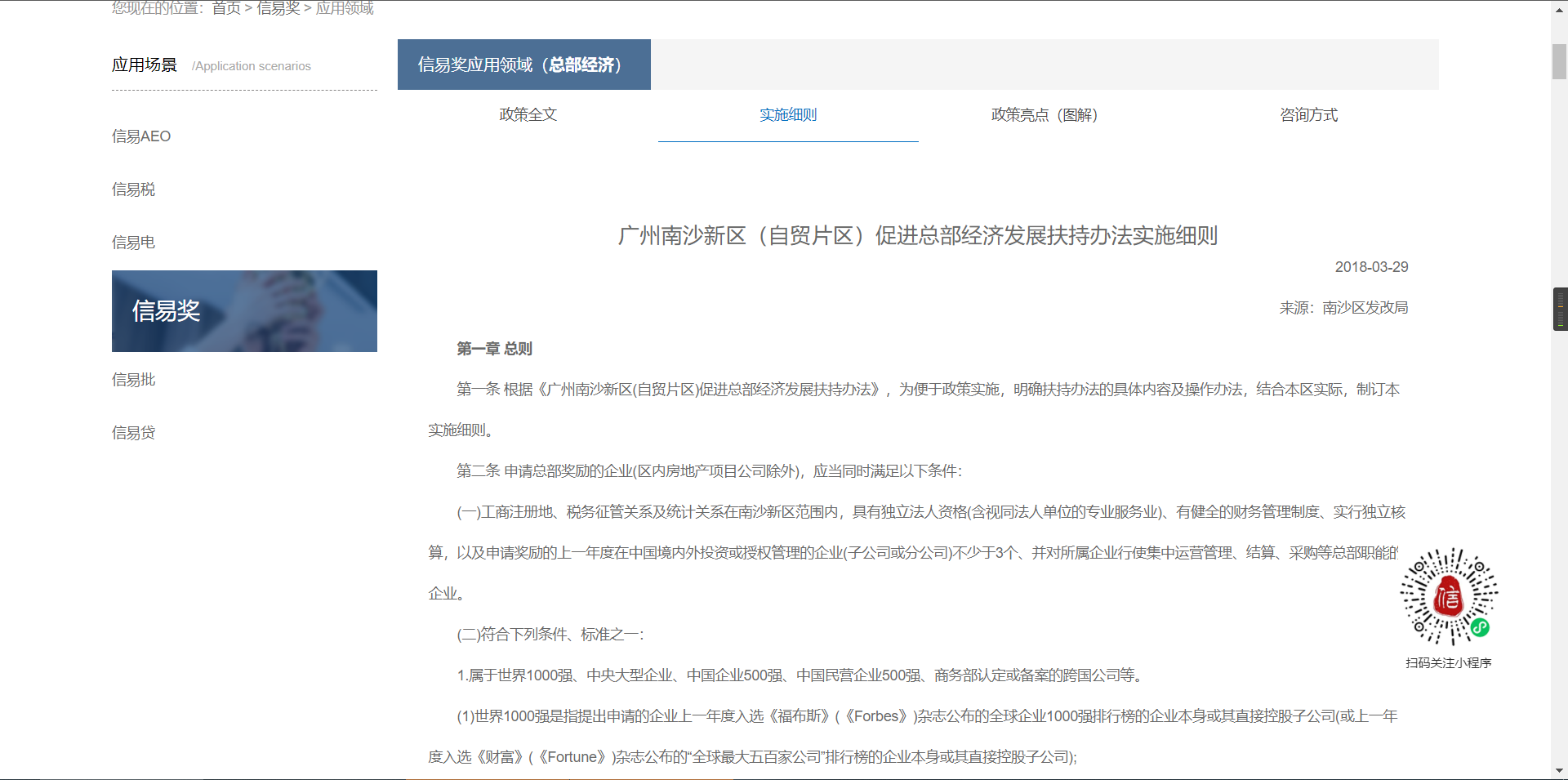Click the article title 广州南沙新区…实施细则
Viewport: 1568px width, 780px height.
point(918,236)
